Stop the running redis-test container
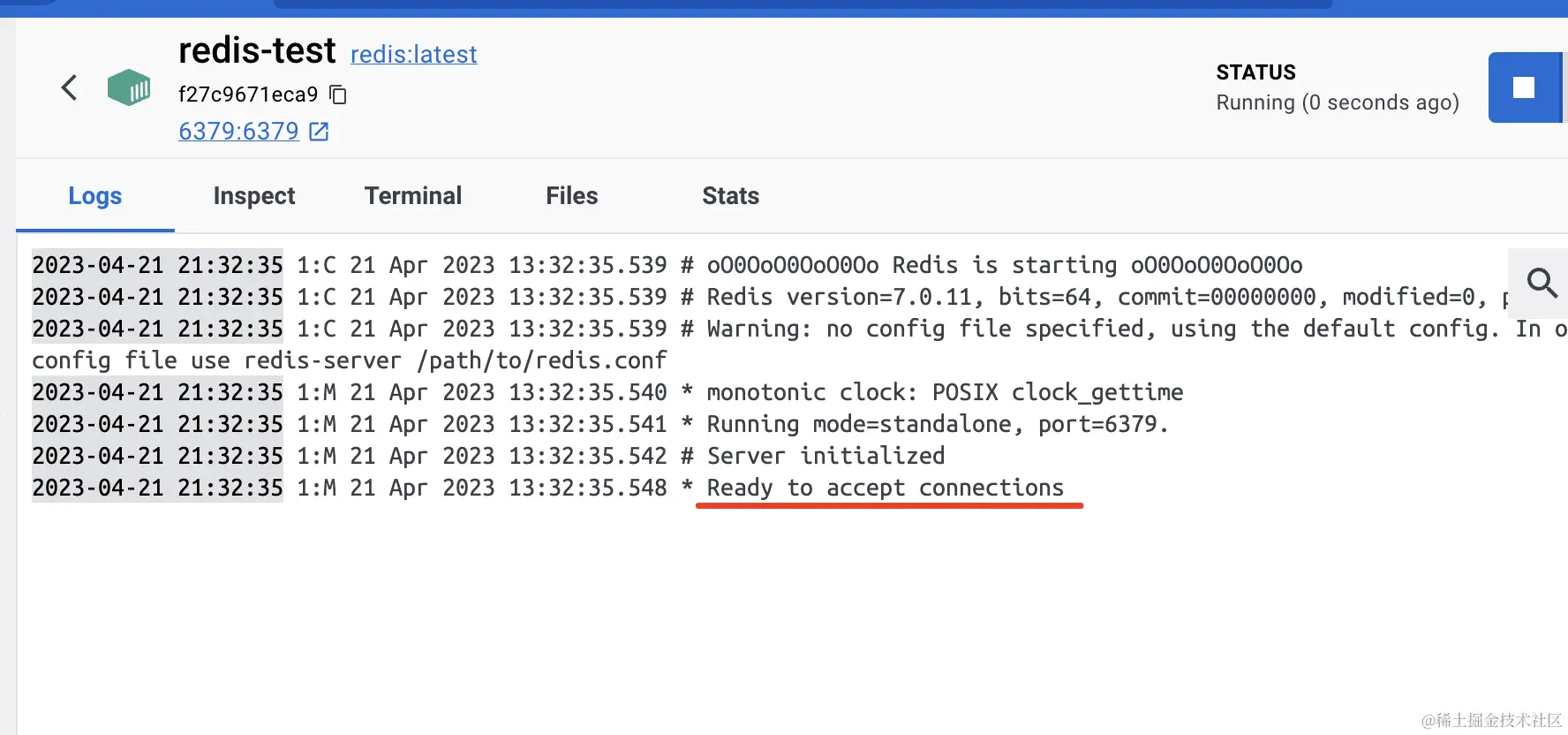 pyautogui.click(x=1523, y=87)
